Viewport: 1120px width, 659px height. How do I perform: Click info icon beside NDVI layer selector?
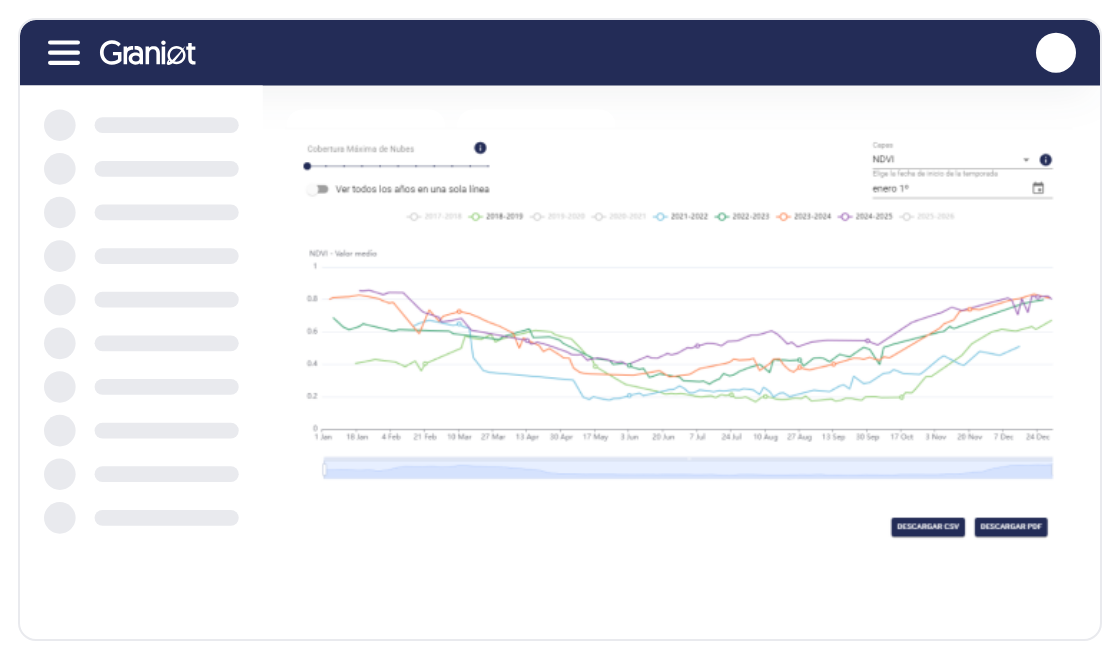pos(1045,160)
